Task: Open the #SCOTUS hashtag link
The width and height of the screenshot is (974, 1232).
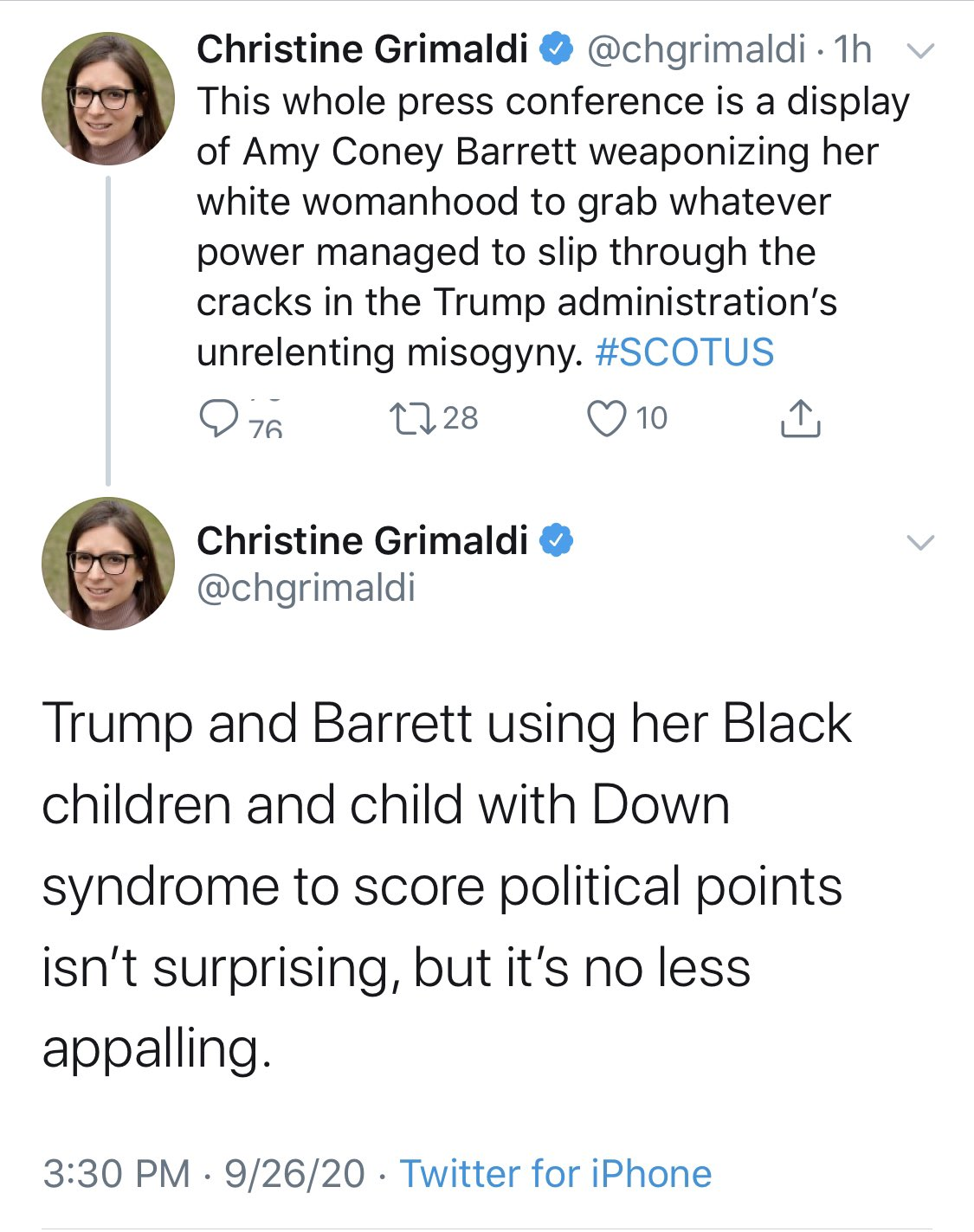Action: pos(685,352)
